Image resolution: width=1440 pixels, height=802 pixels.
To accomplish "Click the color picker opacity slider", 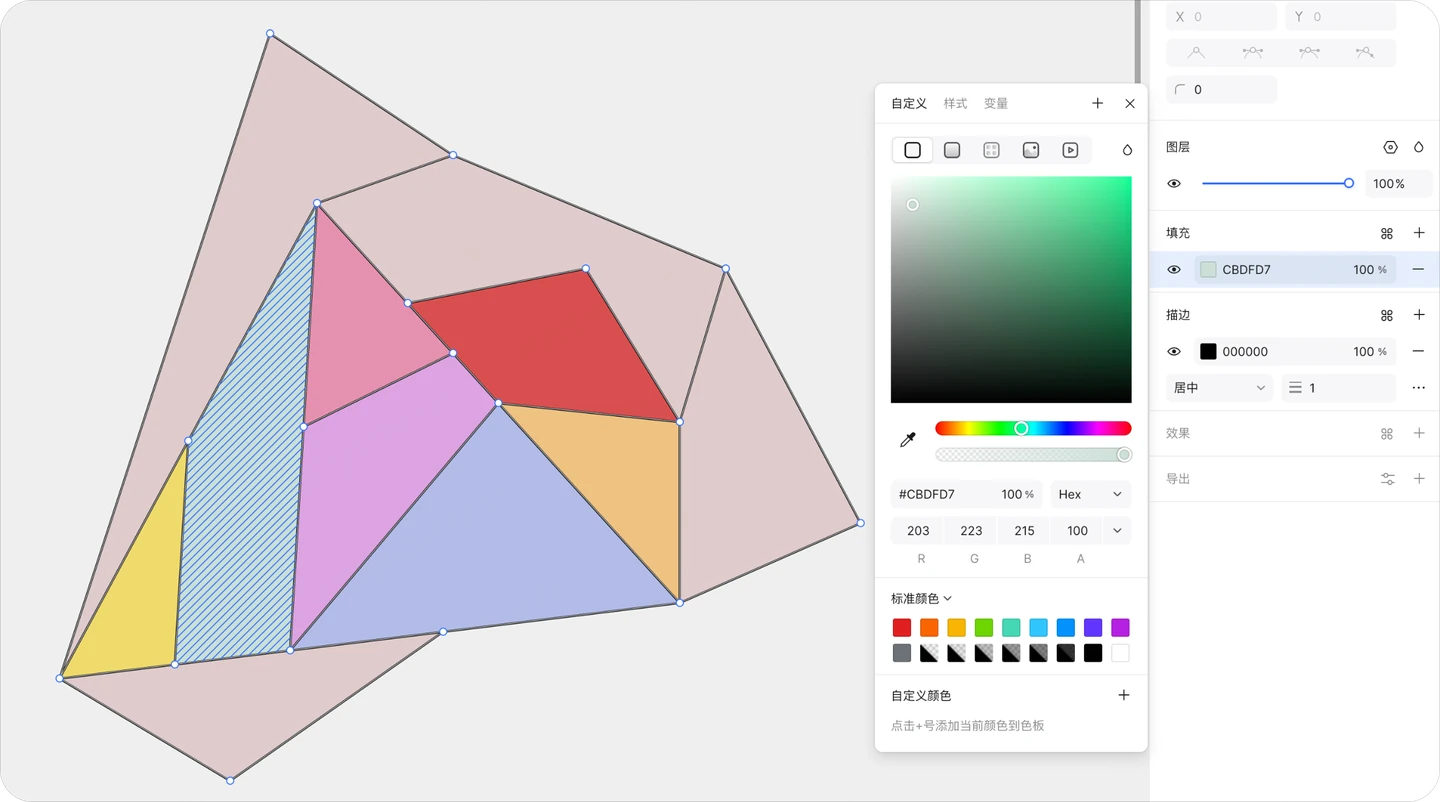I will click(1033, 455).
